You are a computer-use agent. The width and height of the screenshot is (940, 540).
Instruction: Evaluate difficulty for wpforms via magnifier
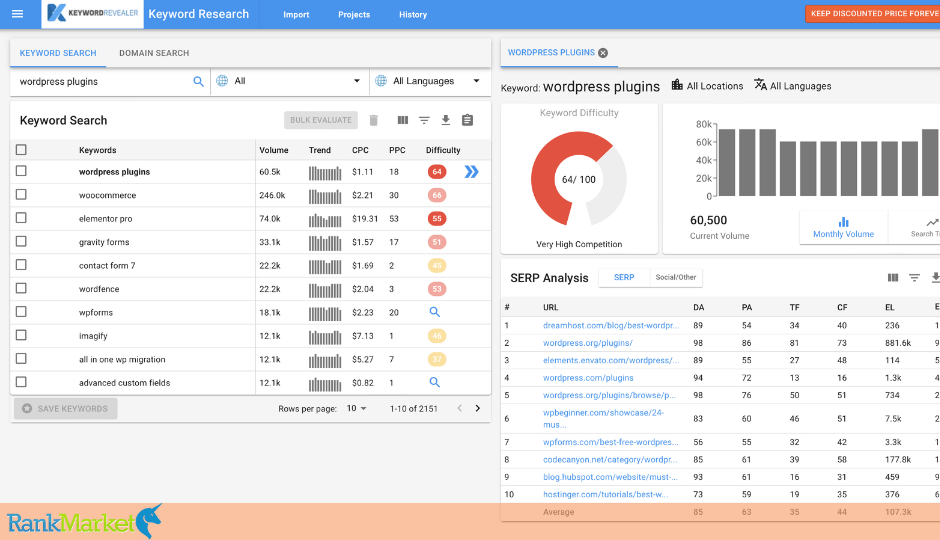[x=435, y=312]
